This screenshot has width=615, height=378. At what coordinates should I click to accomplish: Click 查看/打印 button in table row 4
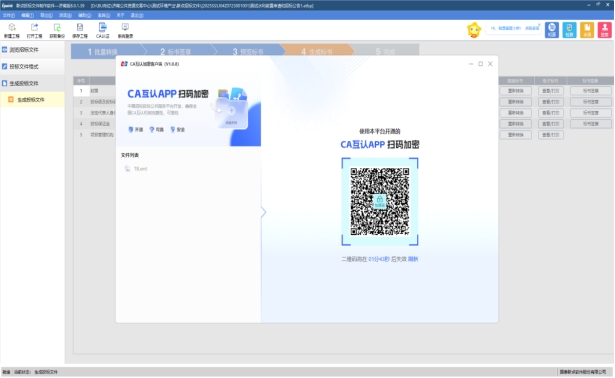pyautogui.click(x=551, y=124)
